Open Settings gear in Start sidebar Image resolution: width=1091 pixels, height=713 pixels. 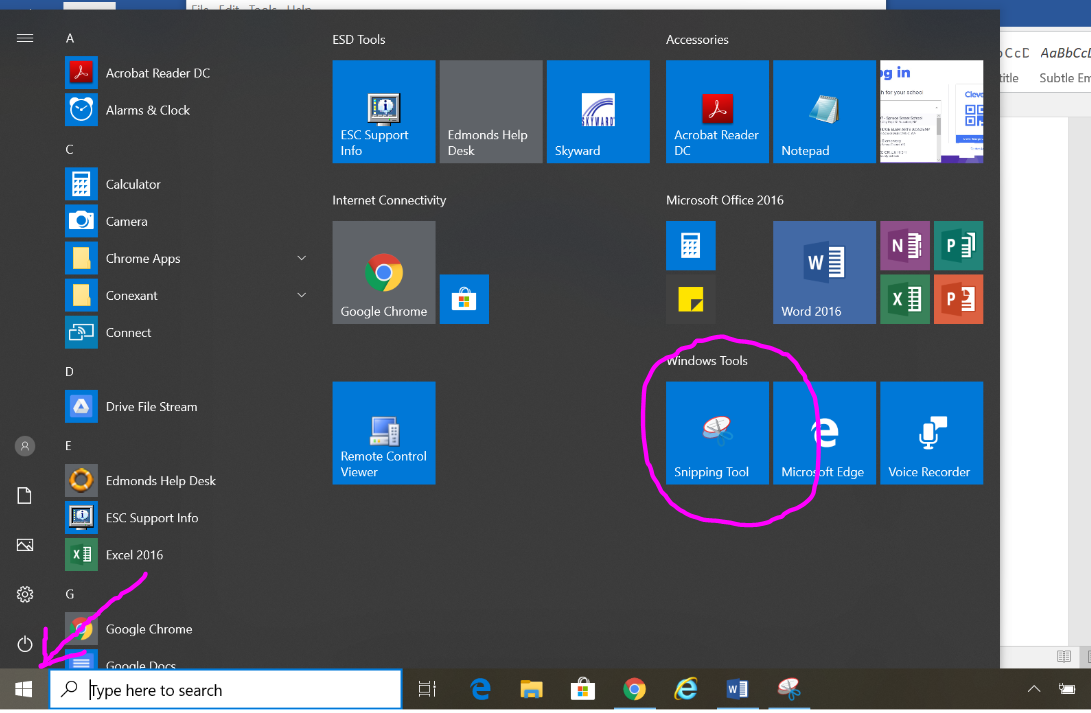click(x=25, y=594)
